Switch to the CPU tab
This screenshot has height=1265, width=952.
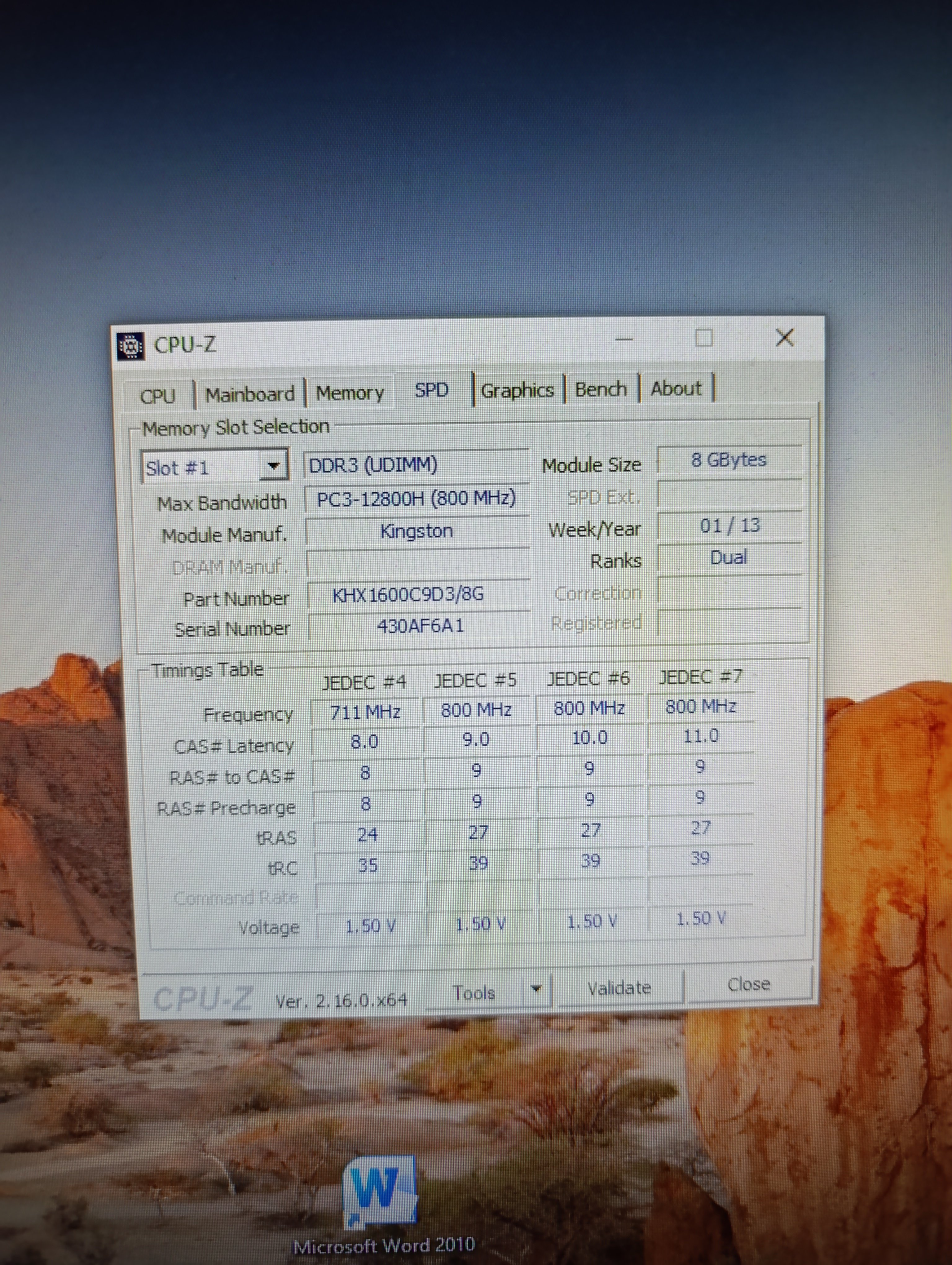click(x=158, y=396)
